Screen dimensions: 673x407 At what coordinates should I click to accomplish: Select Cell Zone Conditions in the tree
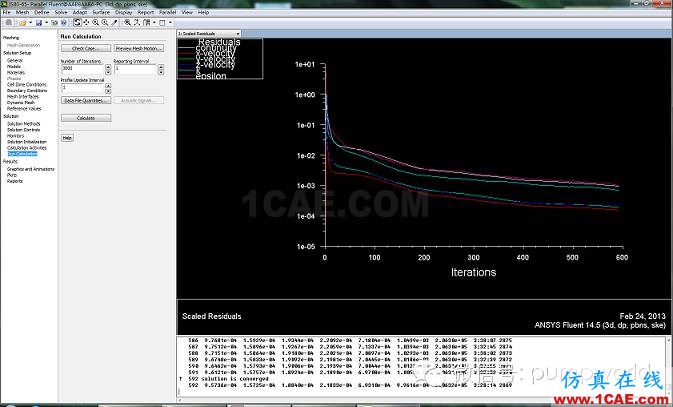click(x=27, y=85)
